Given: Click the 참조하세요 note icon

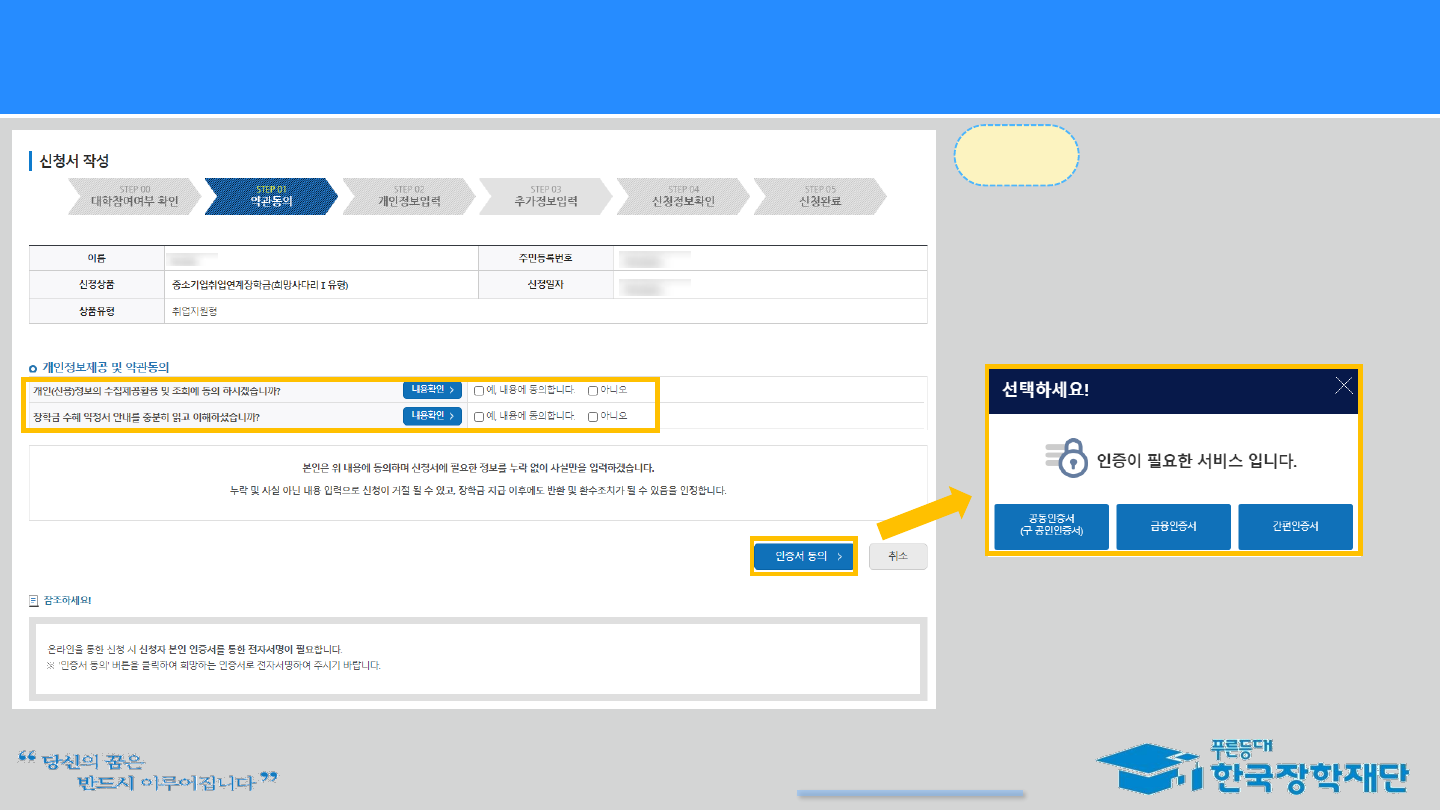Looking at the screenshot, I should click(x=34, y=601).
